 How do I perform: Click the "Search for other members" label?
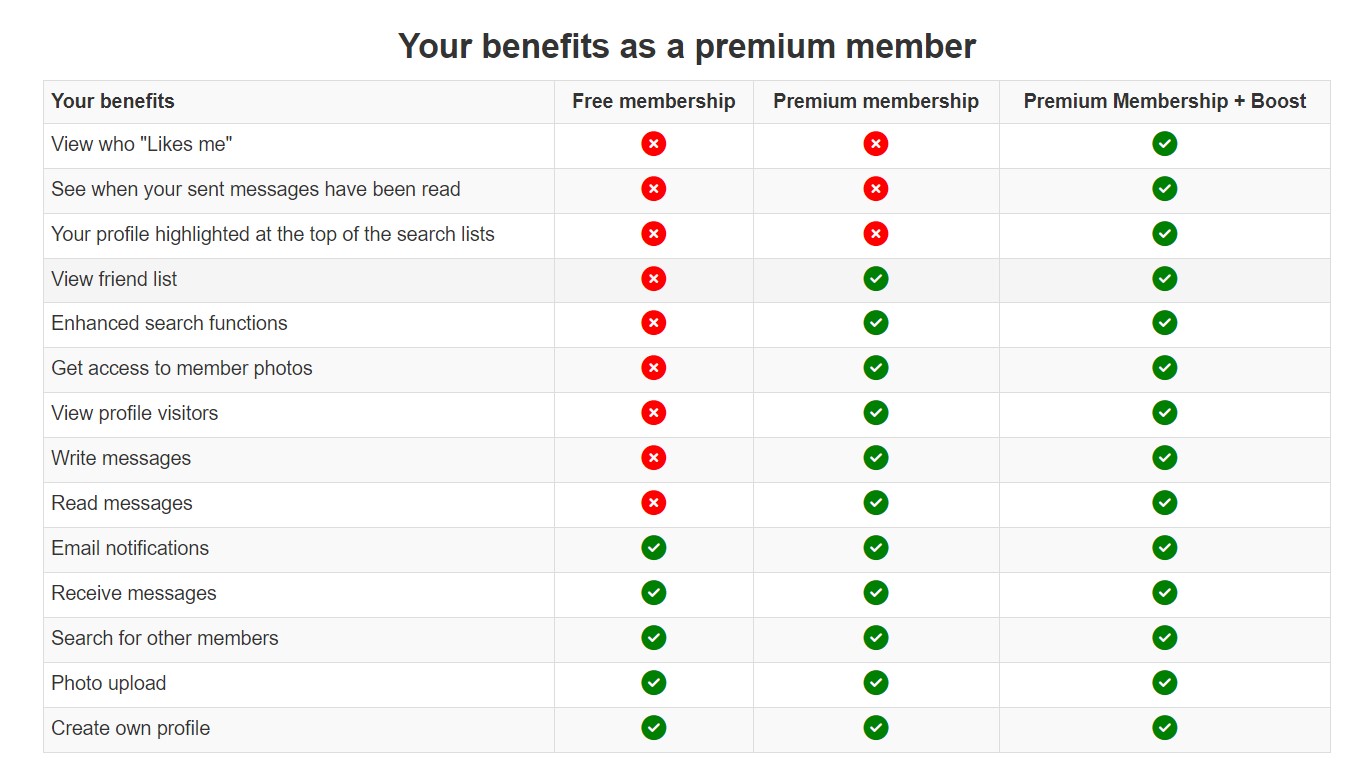coord(165,638)
